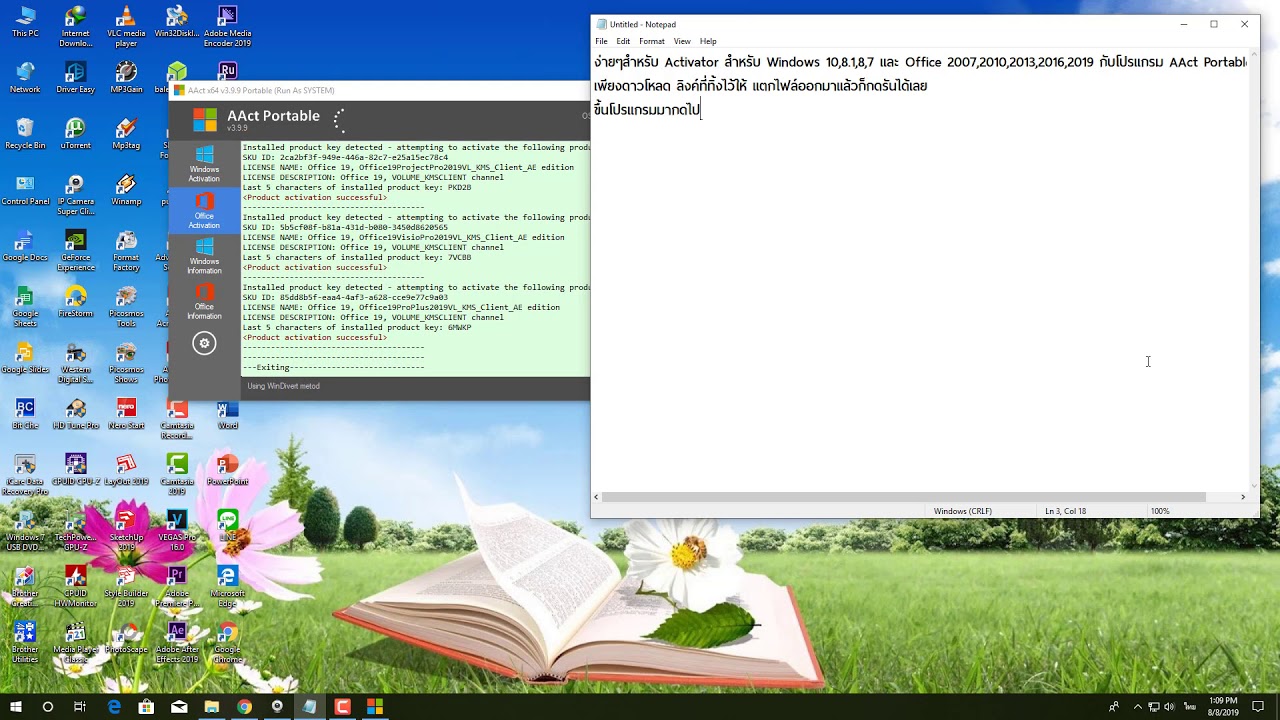Click the 'Windows (CRLF)' status text
The image size is (1280, 720).
click(x=963, y=511)
